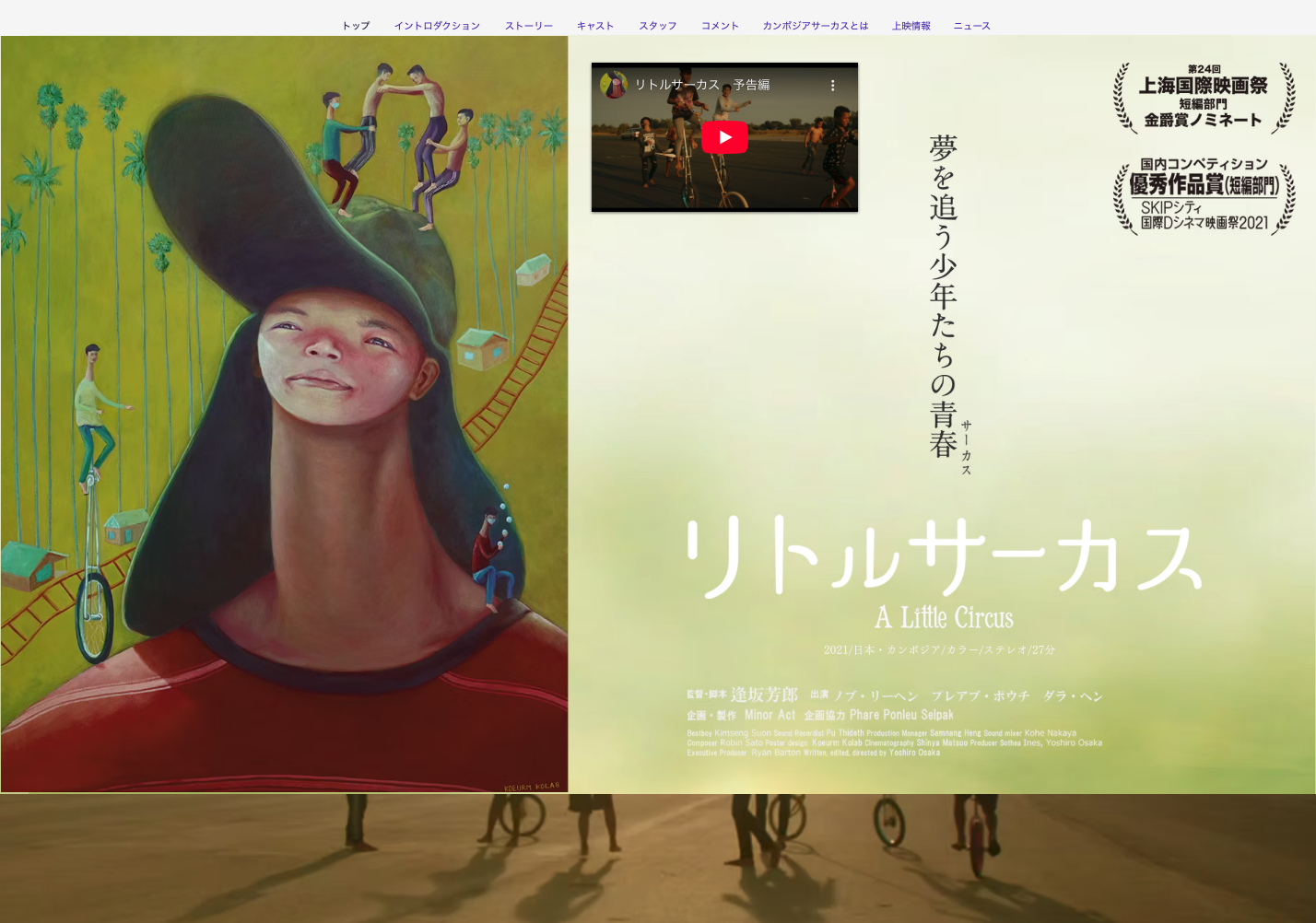
Task: Select ストーリー in the navigation bar
Action: (529, 26)
